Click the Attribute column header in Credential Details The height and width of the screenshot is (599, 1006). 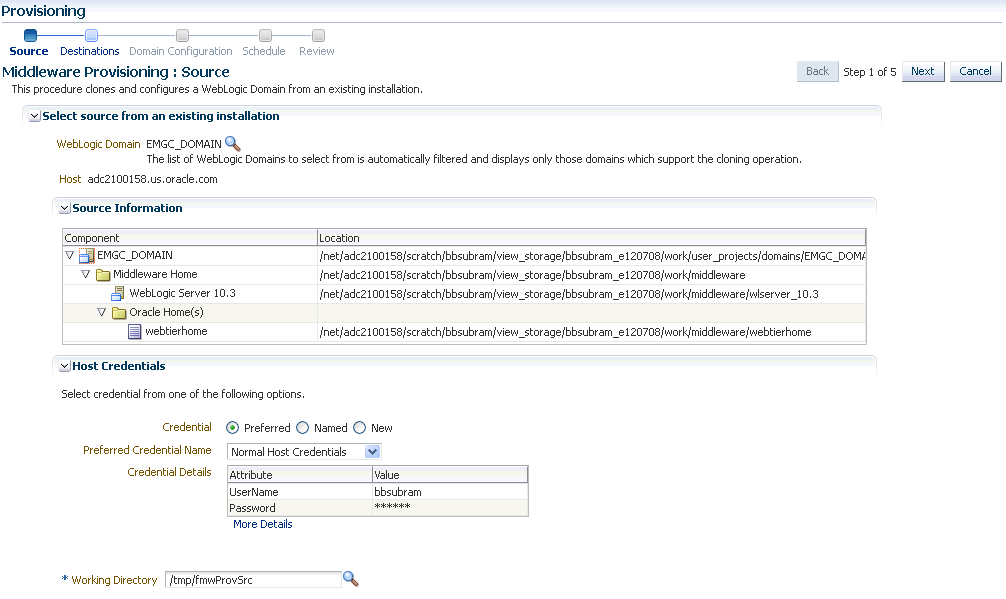(x=300, y=475)
